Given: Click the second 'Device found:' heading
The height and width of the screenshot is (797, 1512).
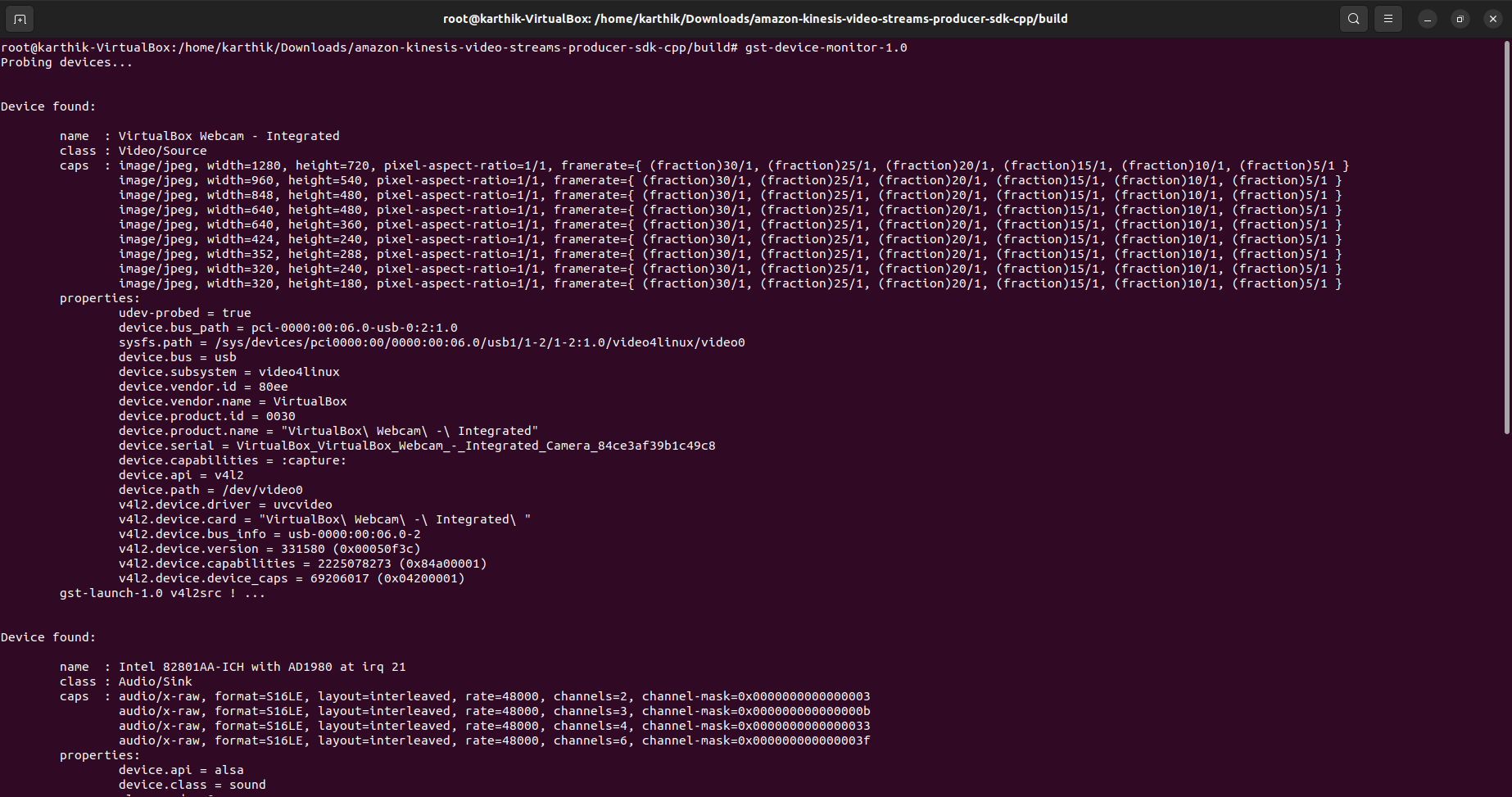Looking at the screenshot, I should click(x=48, y=636).
